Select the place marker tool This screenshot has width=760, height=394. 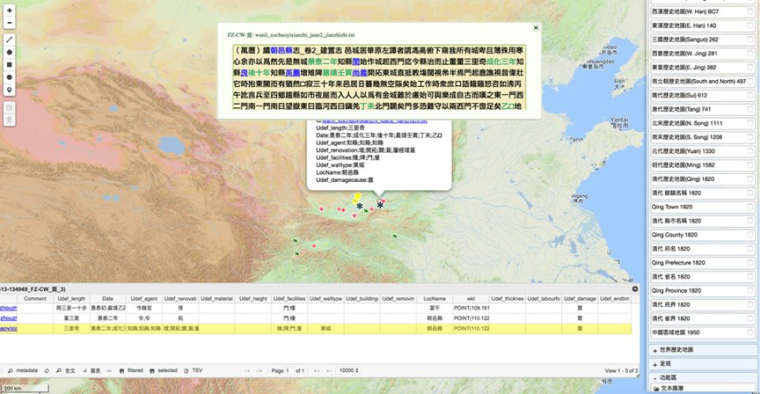9,90
